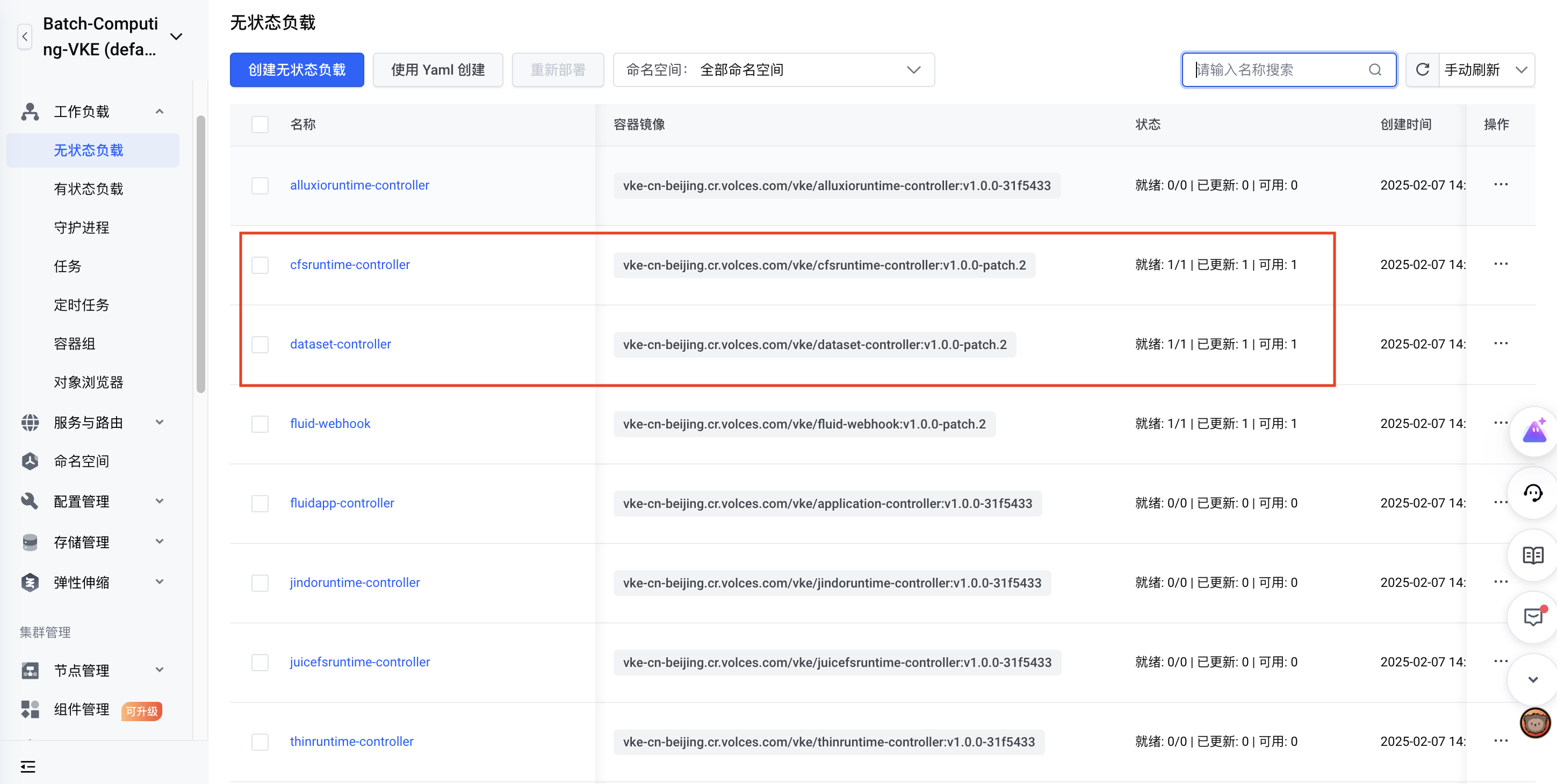Open more actions for fluid-webhook row
The width and height of the screenshot is (1557, 784).
pyautogui.click(x=1500, y=423)
